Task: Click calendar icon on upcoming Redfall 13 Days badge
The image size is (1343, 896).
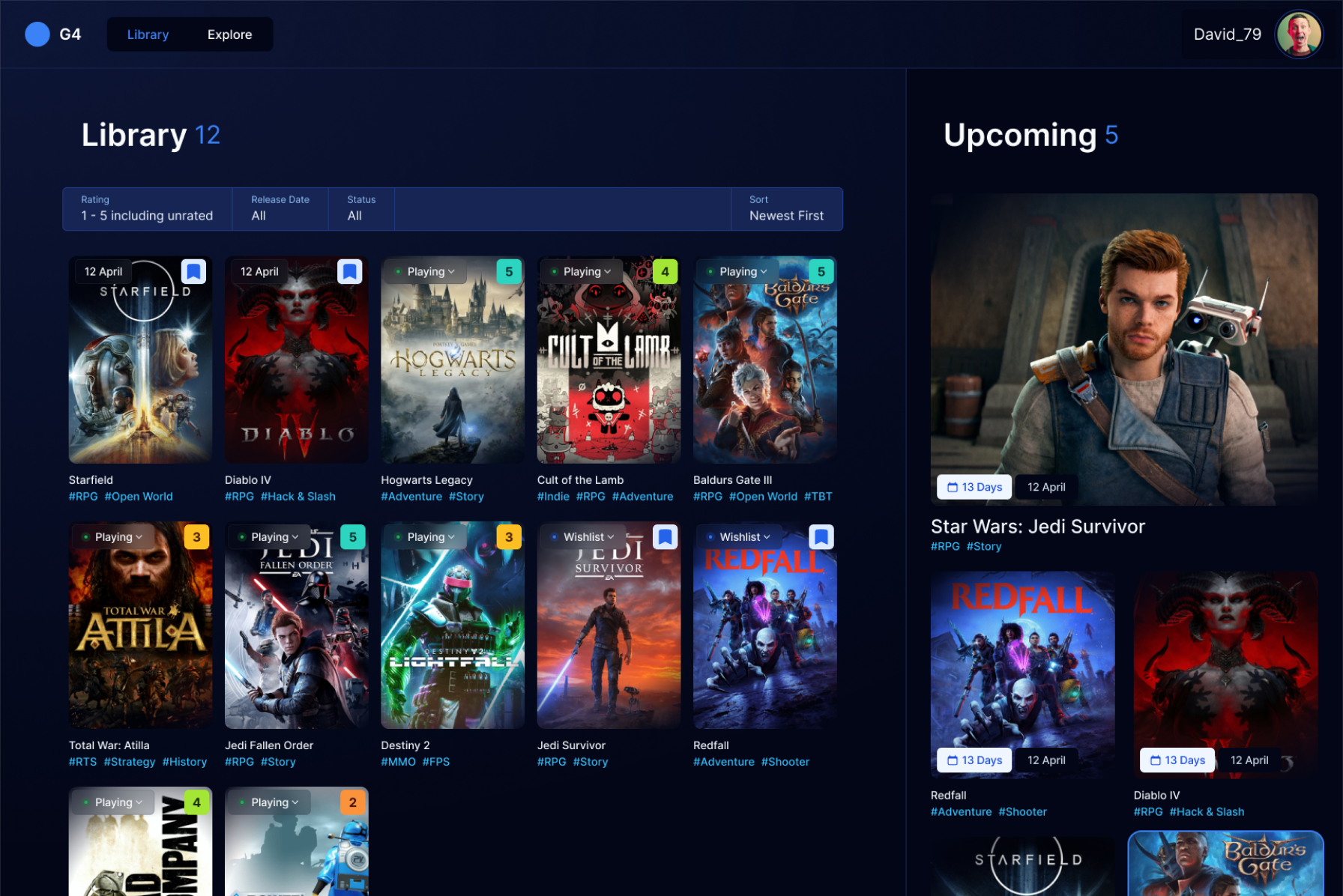Action: pos(953,760)
